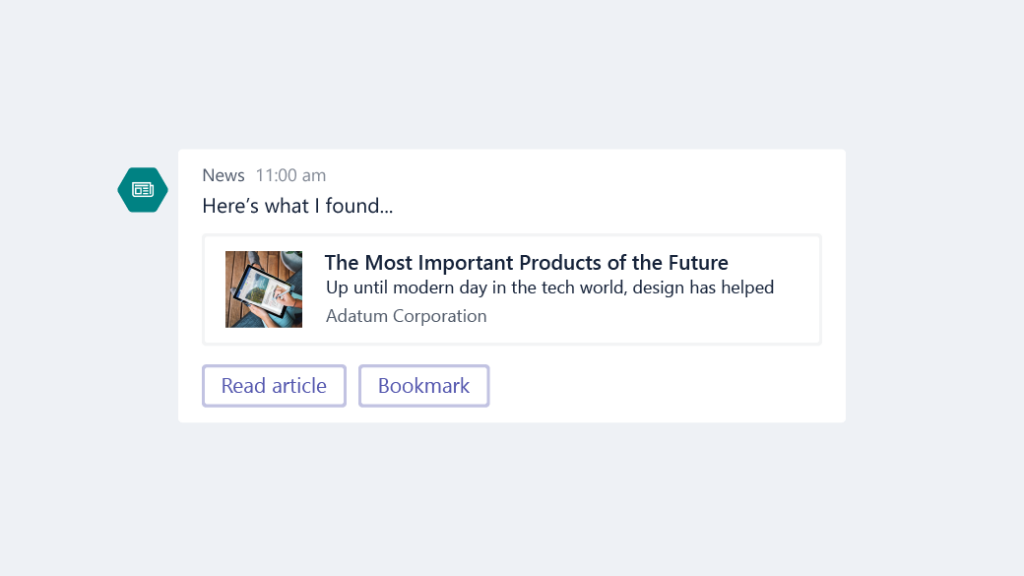Click the word 'Future' in the article title
1024x576 pixels.
[697, 263]
